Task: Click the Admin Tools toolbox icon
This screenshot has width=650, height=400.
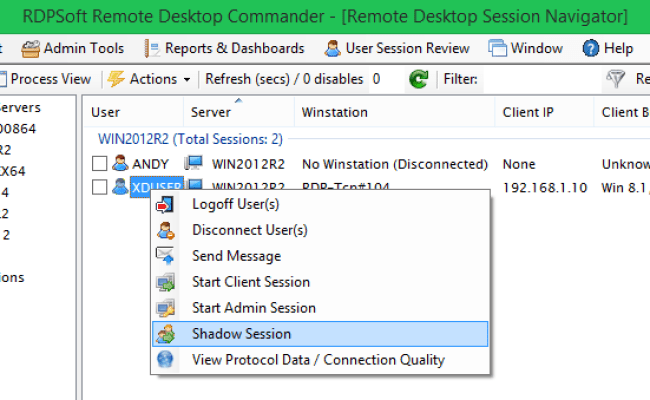Action: click(x=31, y=49)
